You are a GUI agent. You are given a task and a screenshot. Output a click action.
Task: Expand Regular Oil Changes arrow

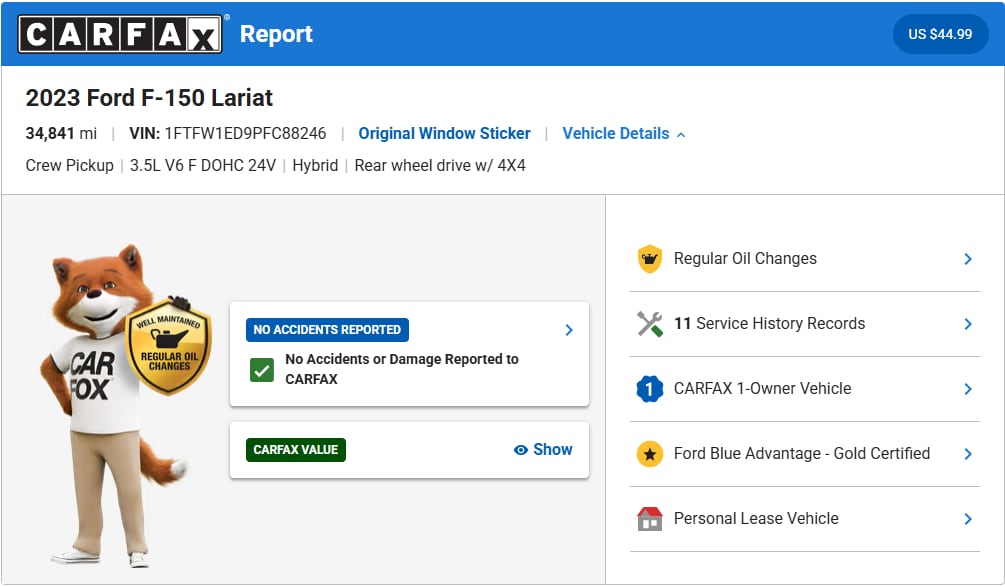[x=968, y=259]
